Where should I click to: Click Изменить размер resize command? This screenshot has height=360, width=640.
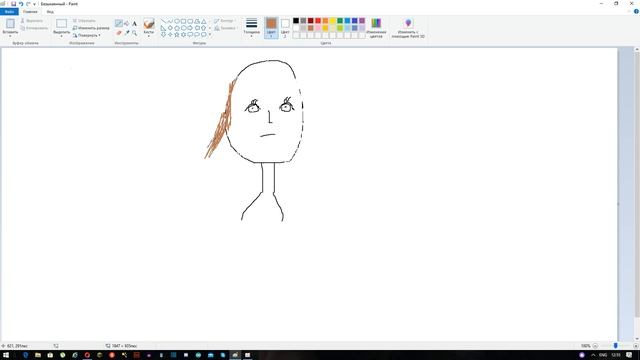91,28
